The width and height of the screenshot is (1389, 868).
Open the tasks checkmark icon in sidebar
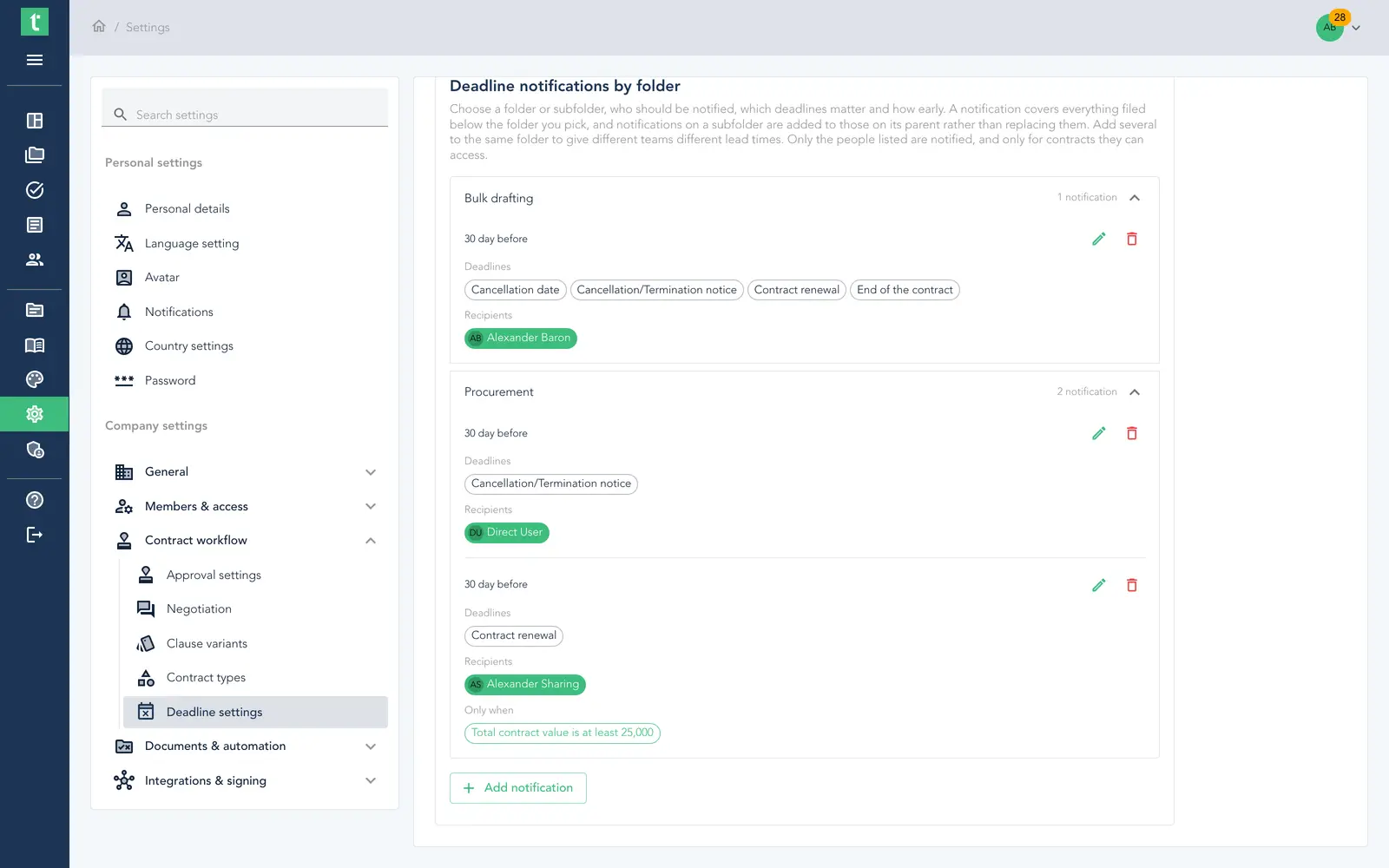pyautogui.click(x=35, y=190)
